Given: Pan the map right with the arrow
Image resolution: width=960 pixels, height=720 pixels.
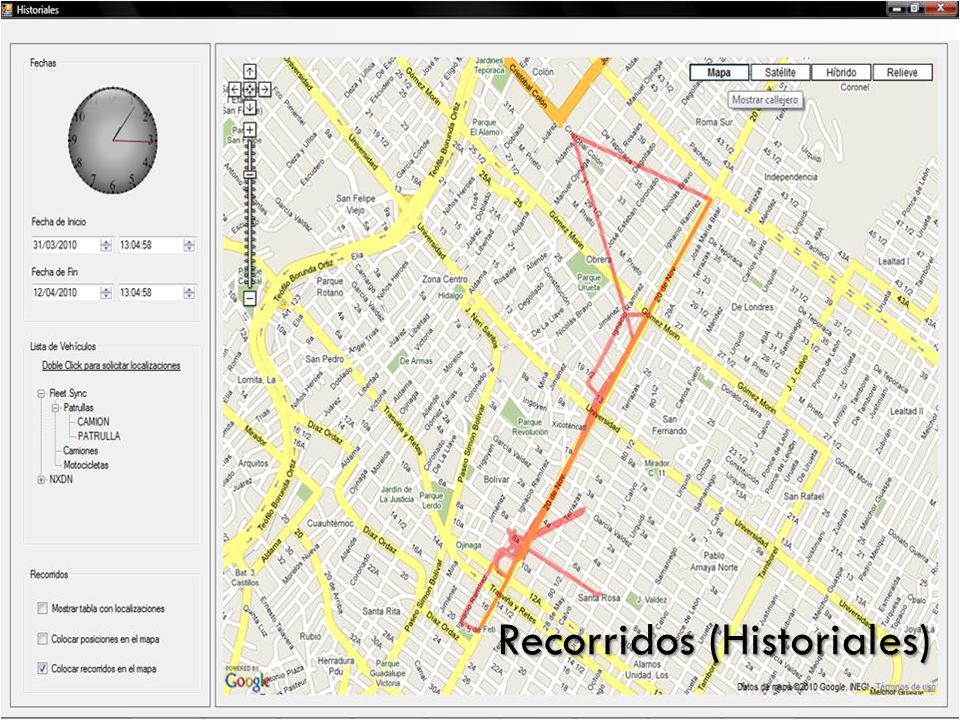Looking at the screenshot, I should pyautogui.click(x=264, y=89).
